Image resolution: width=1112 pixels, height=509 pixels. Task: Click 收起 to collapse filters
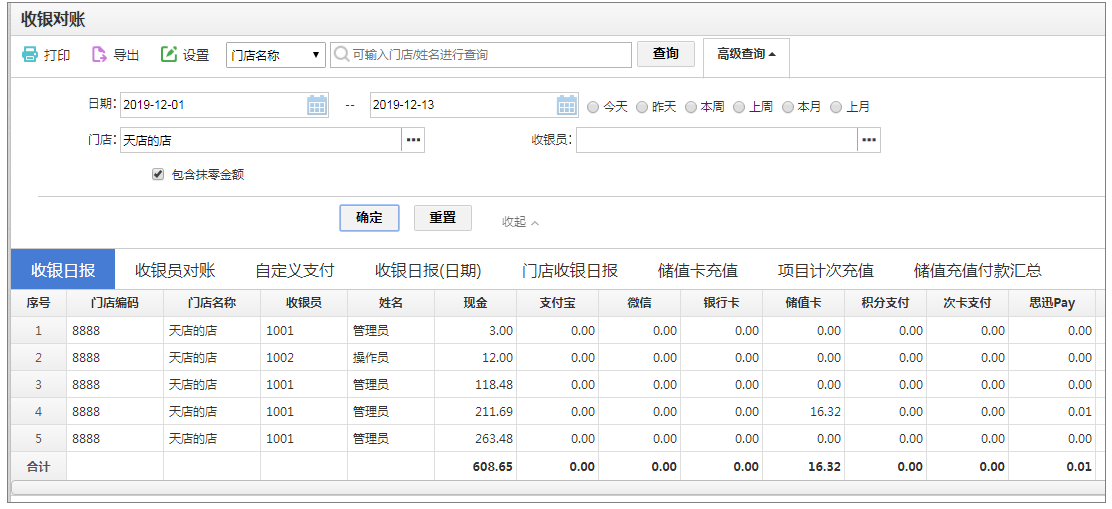521,222
